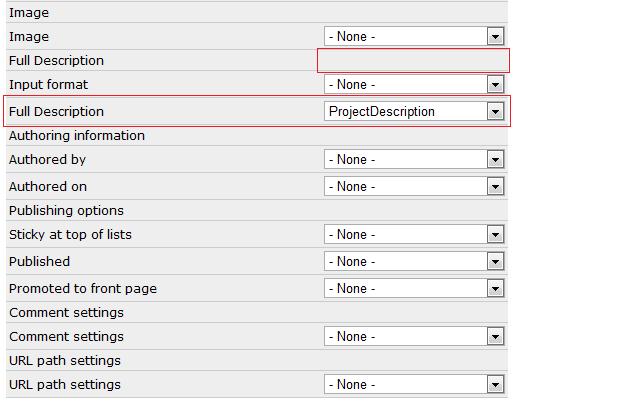The width and height of the screenshot is (625, 407).
Task: Expand the Comment settings dropdown
Action: click(413, 337)
